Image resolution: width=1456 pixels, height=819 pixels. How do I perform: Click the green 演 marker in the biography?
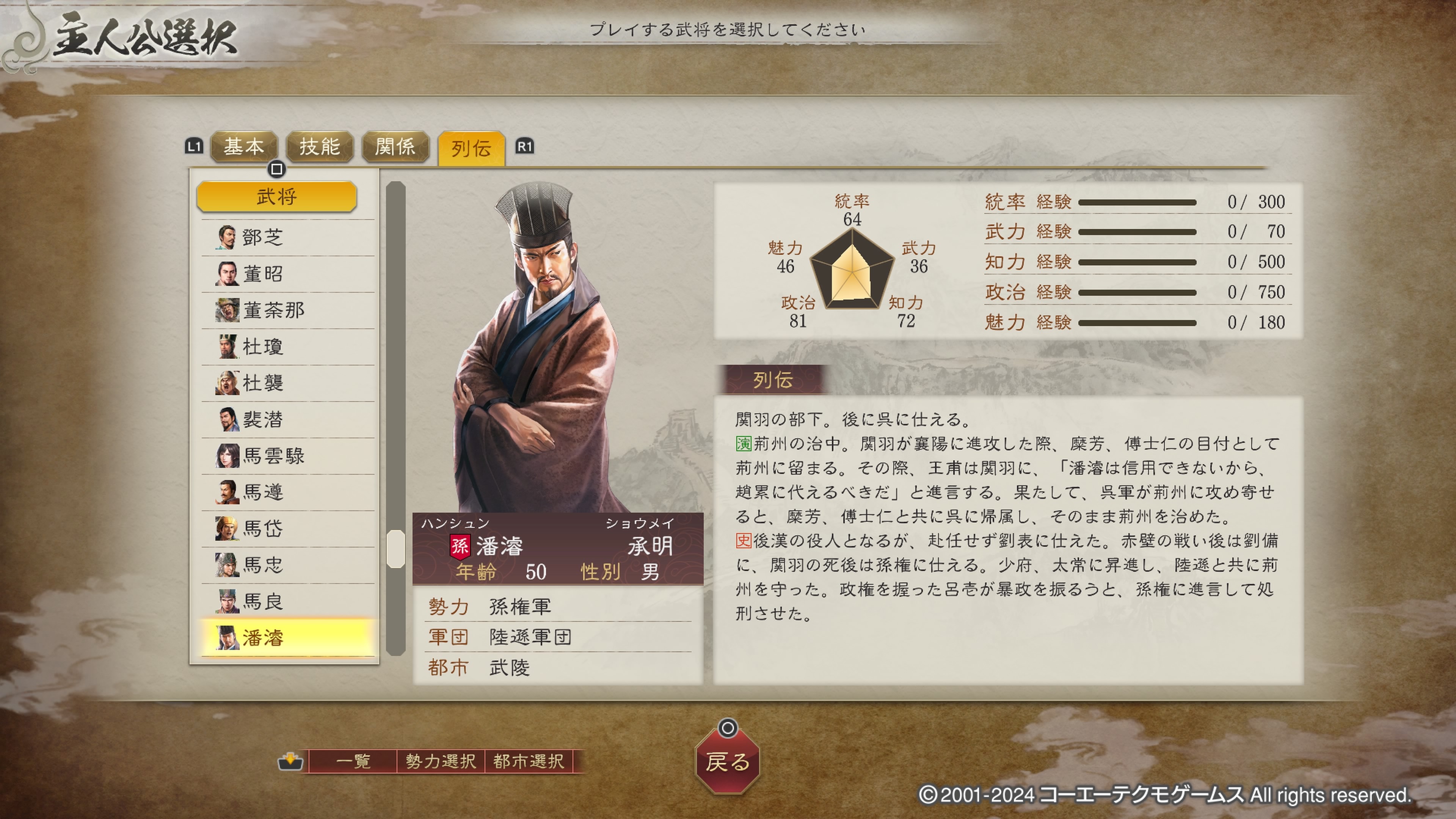click(x=743, y=444)
